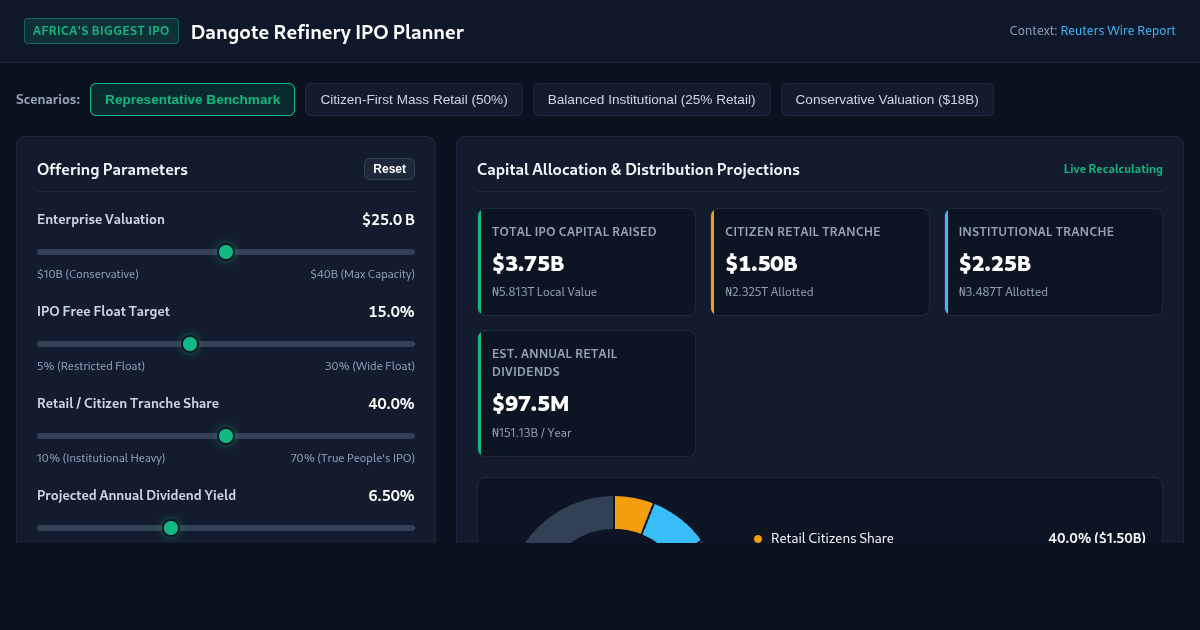The height and width of the screenshot is (630, 1200).
Task: Choose Balanced Institutional (25% Retail) scenario
Action: [652, 100]
